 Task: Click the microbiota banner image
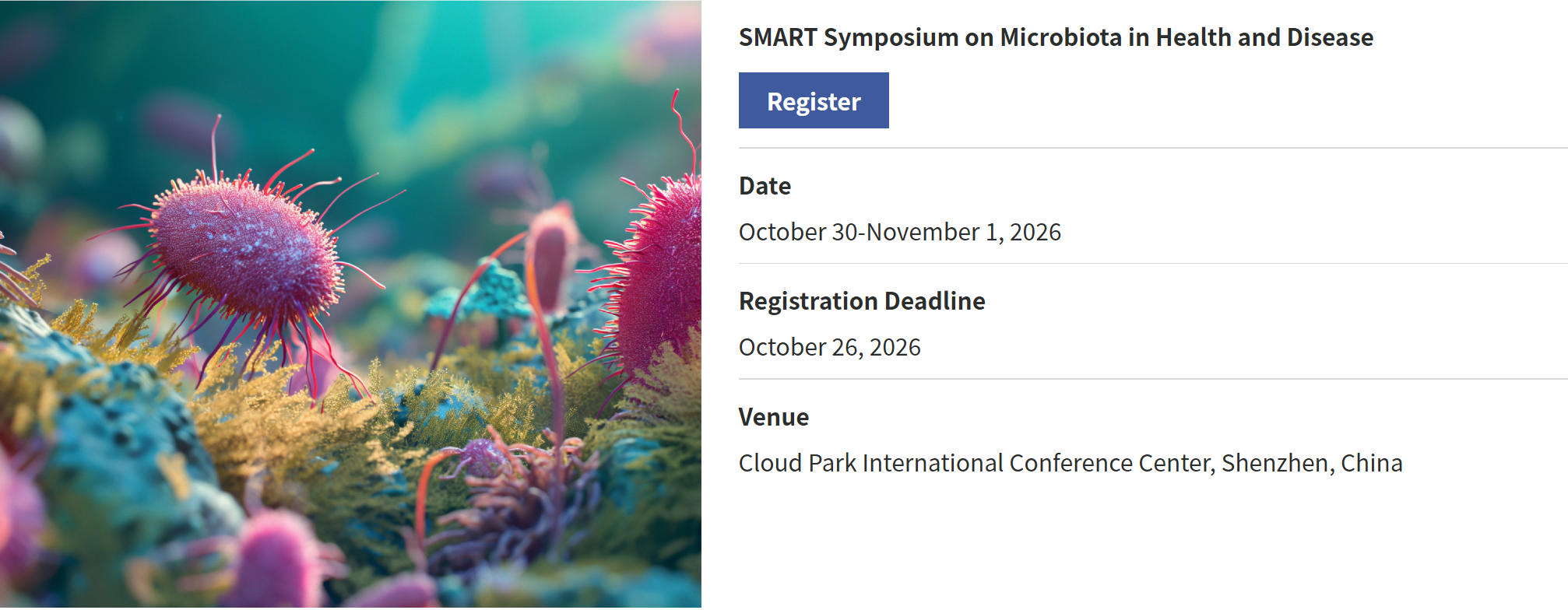pyautogui.click(x=350, y=303)
